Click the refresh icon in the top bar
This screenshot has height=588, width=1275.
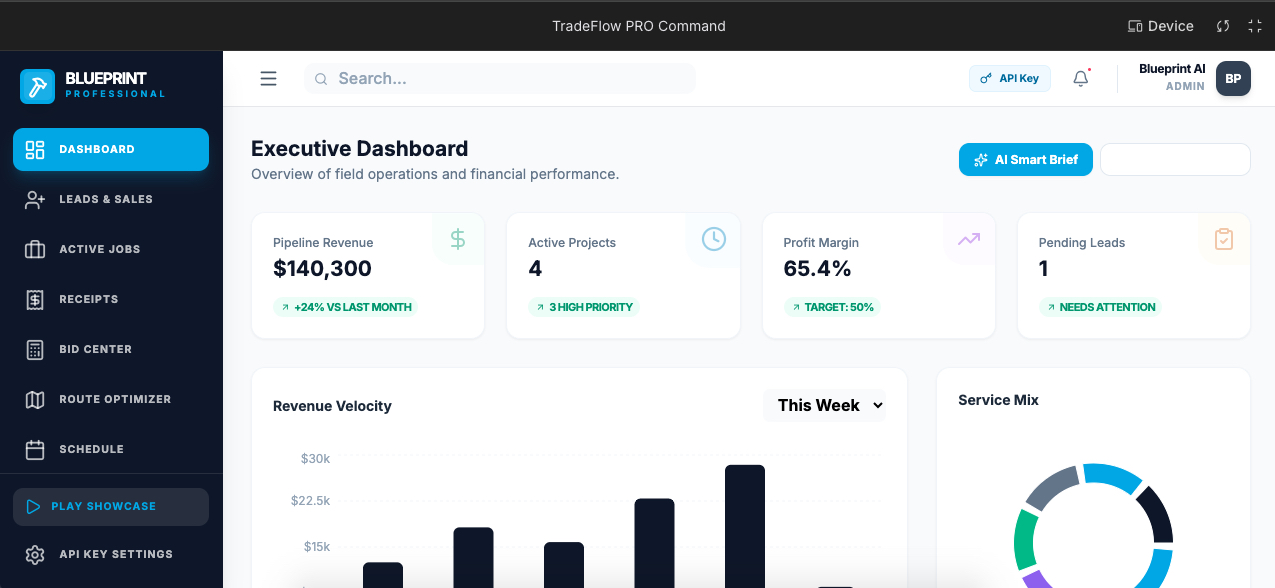[1222, 26]
